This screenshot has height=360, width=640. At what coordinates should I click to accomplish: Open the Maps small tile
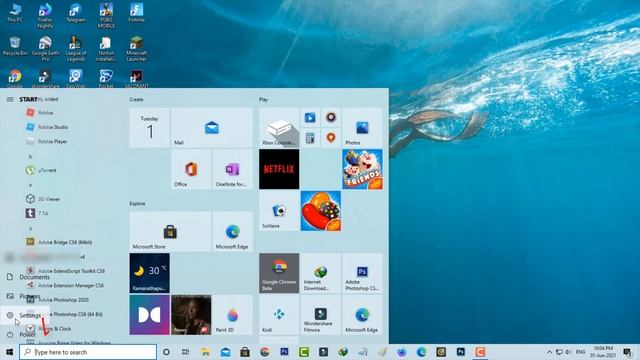pyautogui.click(x=331, y=138)
